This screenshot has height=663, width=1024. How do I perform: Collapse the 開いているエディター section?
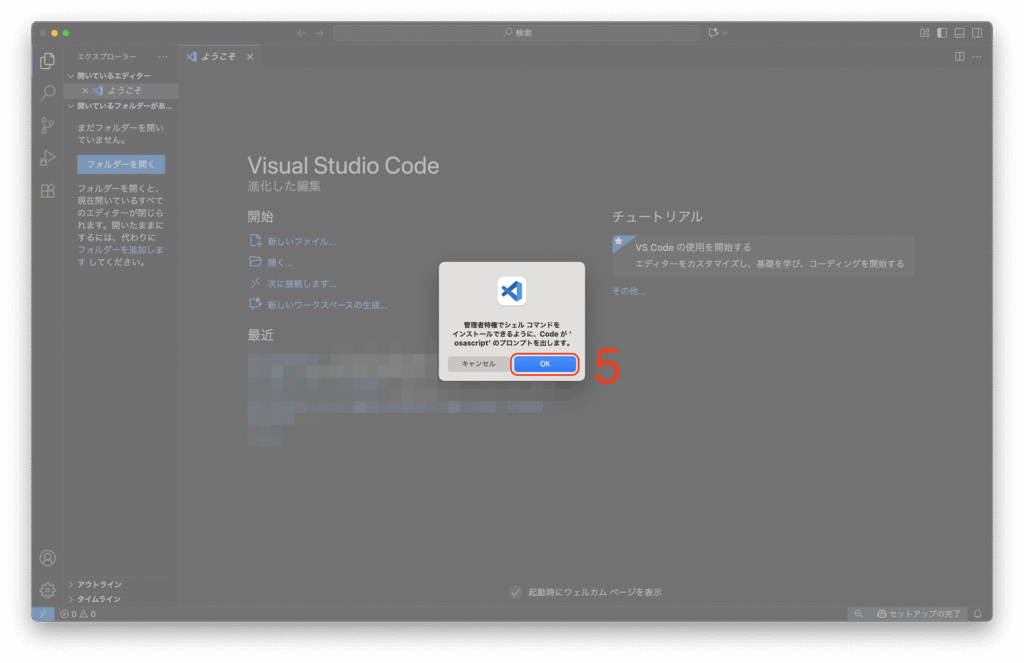click(114, 76)
